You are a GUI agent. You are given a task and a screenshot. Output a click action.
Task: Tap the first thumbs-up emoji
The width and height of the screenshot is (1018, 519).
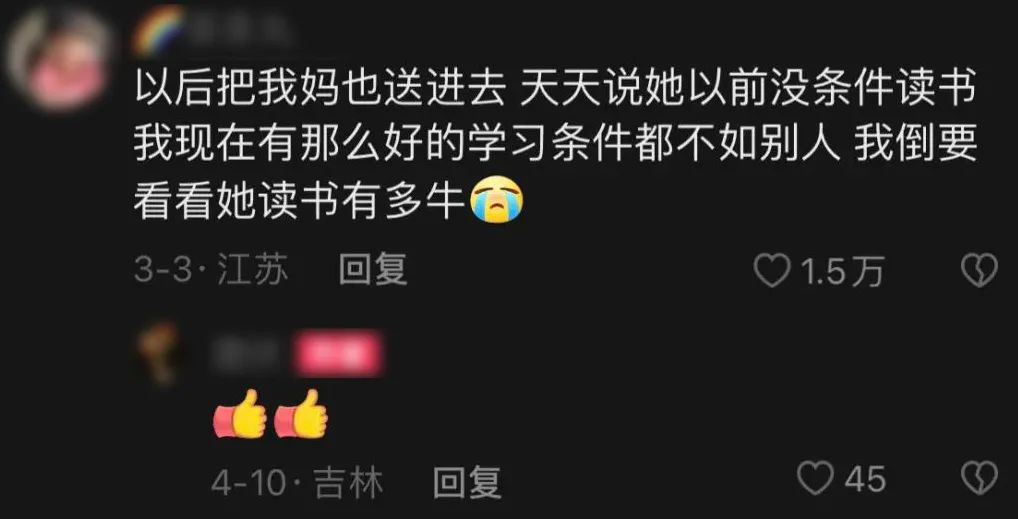[x=240, y=414]
